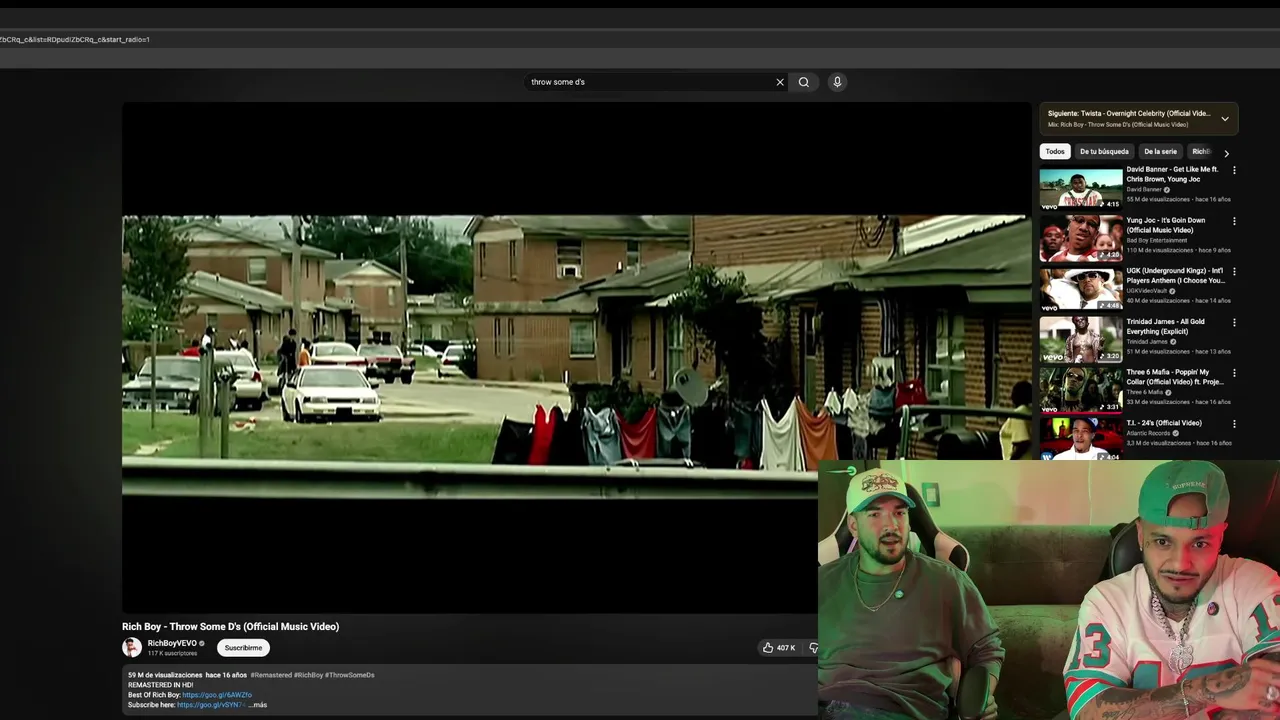Image resolution: width=1280 pixels, height=720 pixels.
Task: Click the #Remastered hashtag
Action: (x=271, y=675)
